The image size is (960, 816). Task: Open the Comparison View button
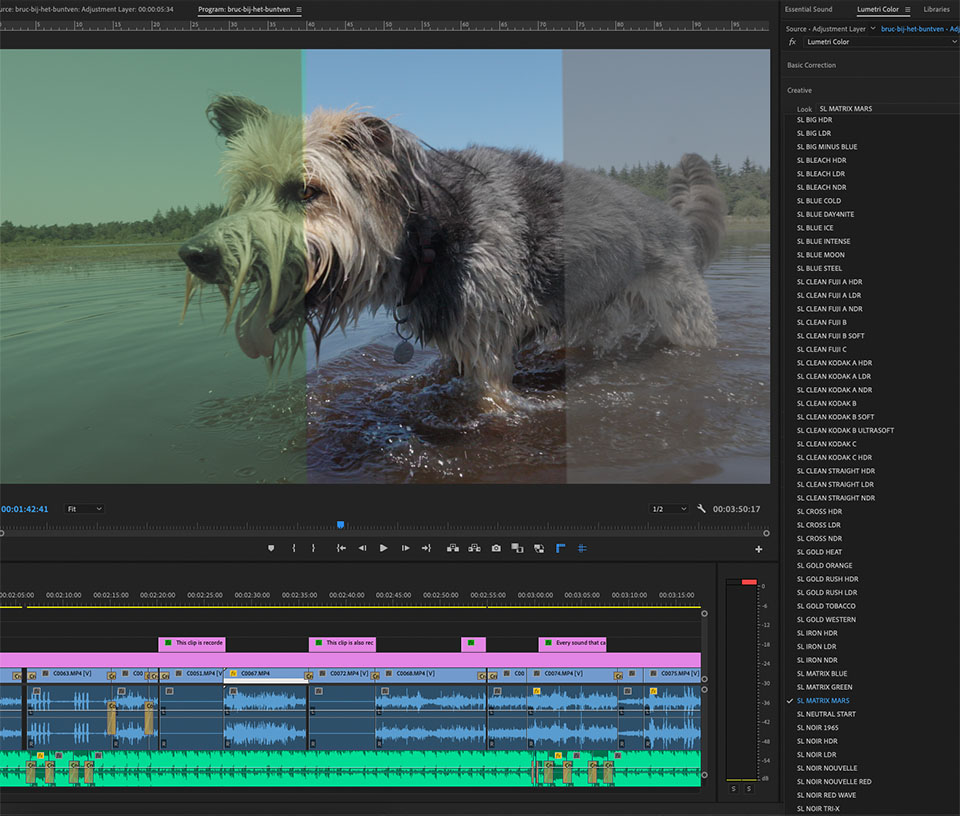(517, 548)
